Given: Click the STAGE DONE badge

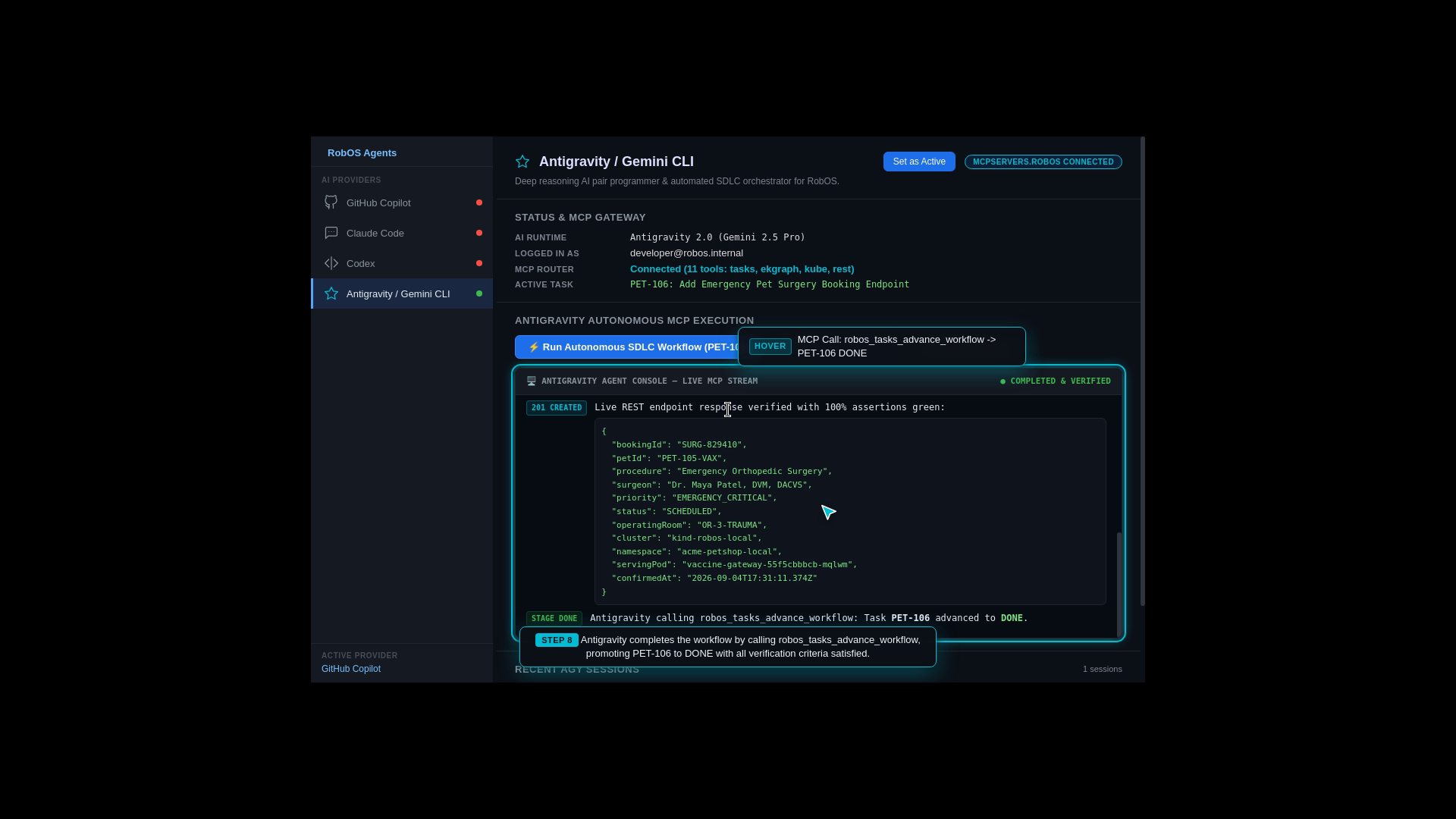Looking at the screenshot, I should [554, 619].
